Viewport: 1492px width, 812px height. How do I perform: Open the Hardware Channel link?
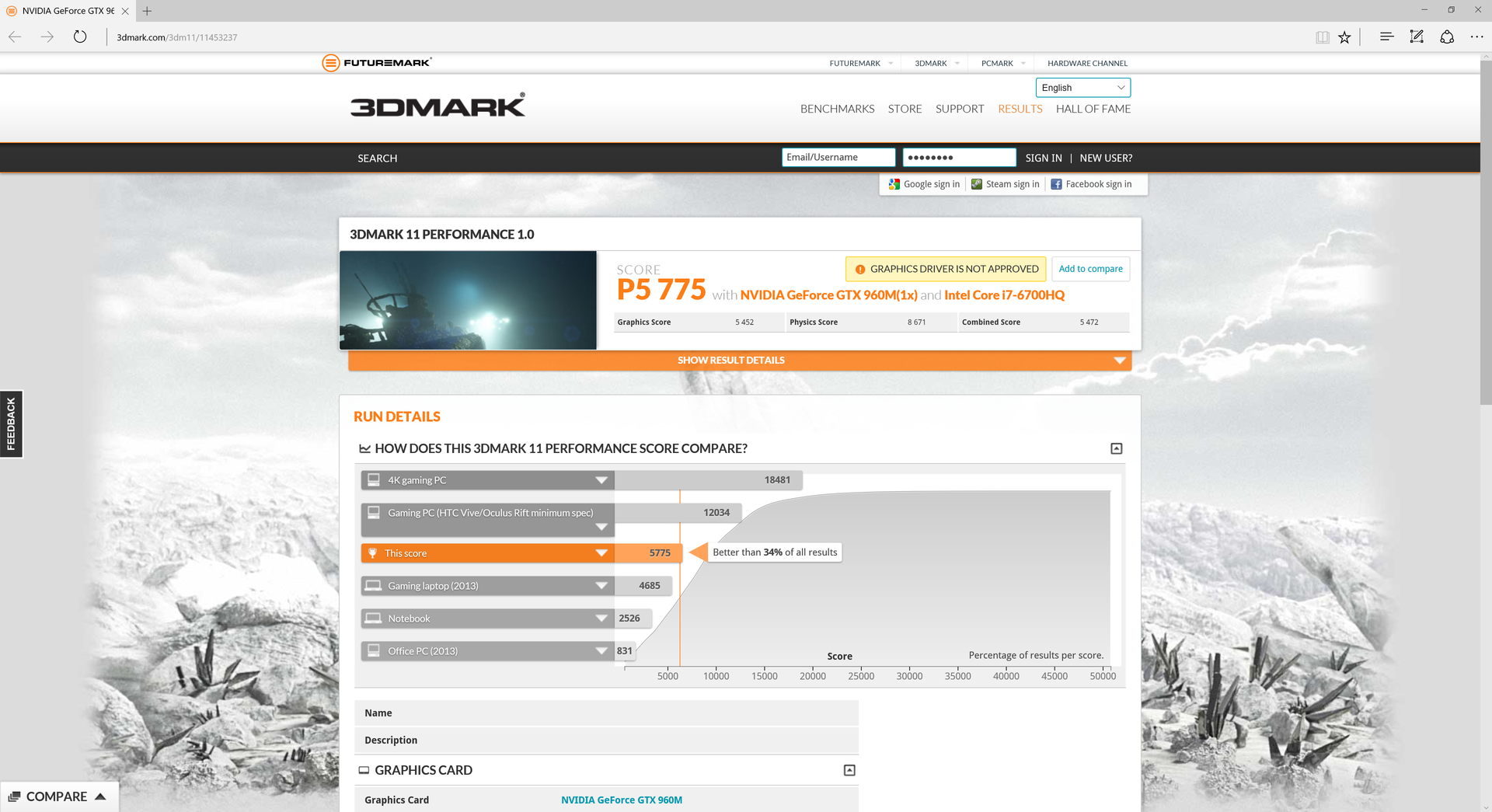tap(1087, 64)
